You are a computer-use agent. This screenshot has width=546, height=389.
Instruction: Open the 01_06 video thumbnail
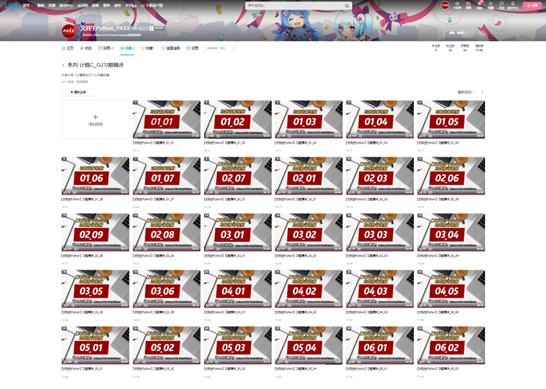tap(95, 176)
